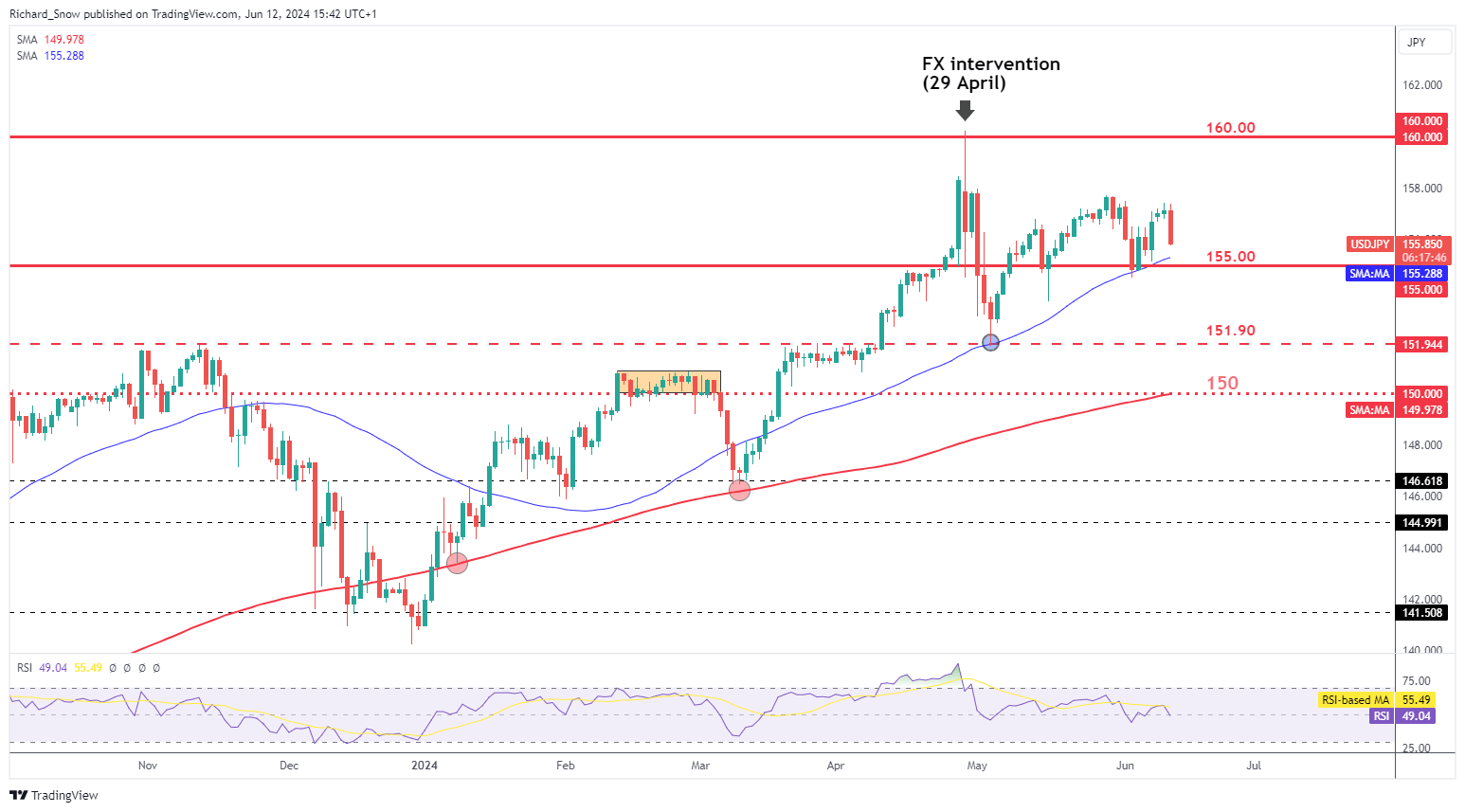Click the 144.991 price level tag
Viewport: 1465px width, 812px height.
point(1422,523)
